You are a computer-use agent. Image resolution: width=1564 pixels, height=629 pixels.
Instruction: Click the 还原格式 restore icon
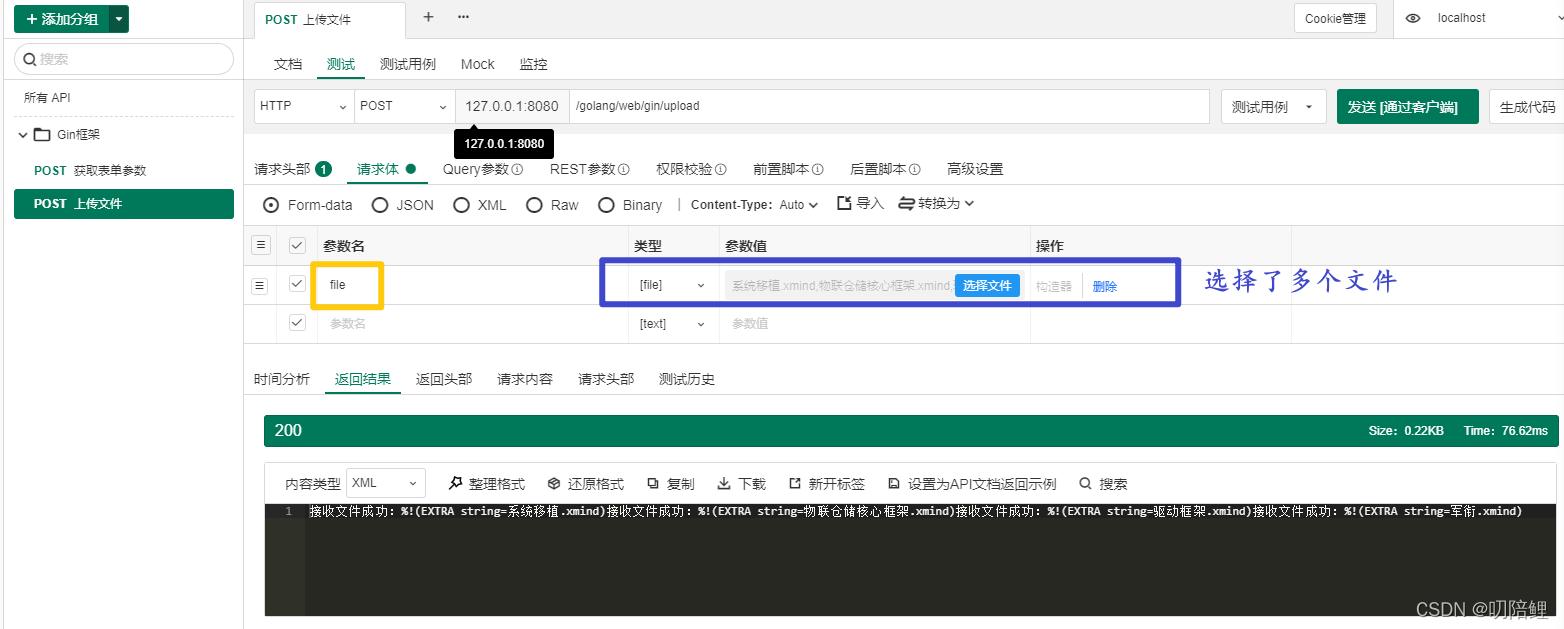pos(554,484)
